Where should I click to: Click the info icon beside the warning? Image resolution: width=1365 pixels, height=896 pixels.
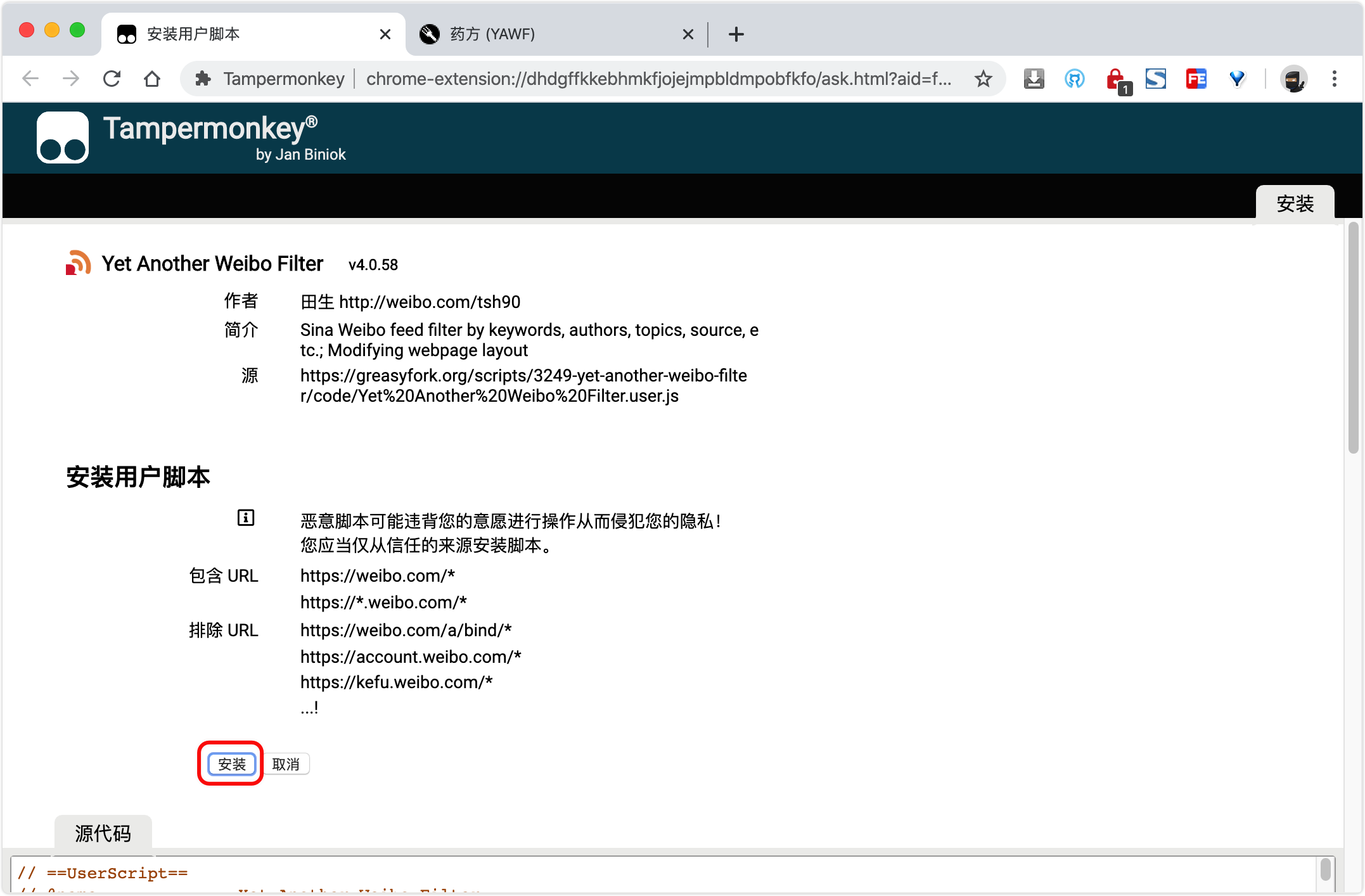pos(246,518)
